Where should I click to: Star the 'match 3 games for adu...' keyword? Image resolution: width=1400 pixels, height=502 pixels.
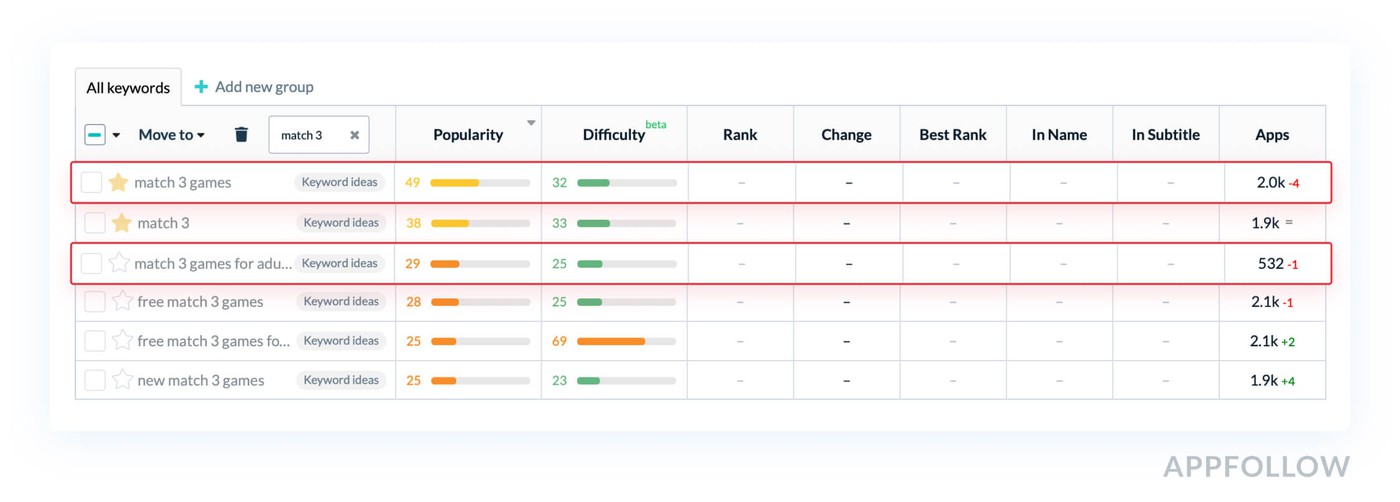pyautogui.click(x=119, y=263)
